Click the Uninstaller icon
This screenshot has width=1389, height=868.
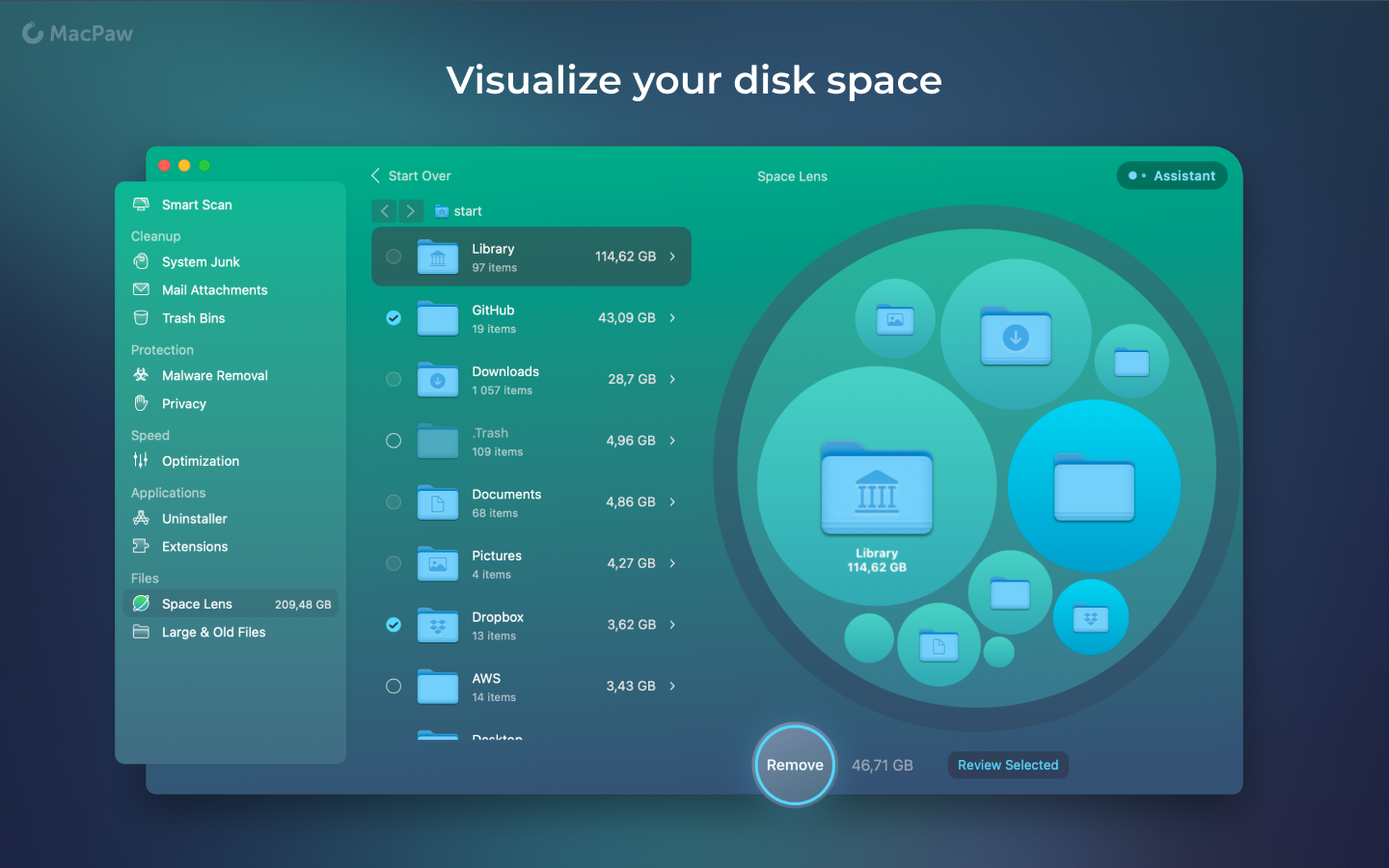(141, 518)
